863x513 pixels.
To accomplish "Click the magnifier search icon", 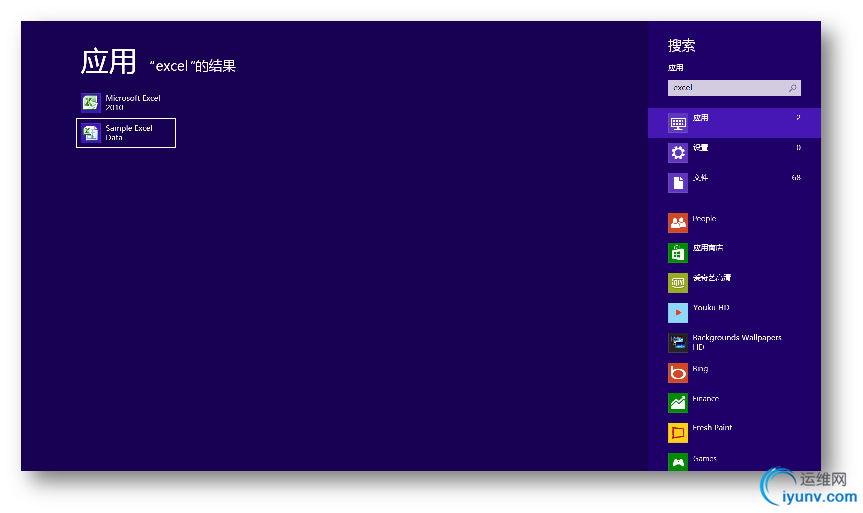I will coord(792,88).
